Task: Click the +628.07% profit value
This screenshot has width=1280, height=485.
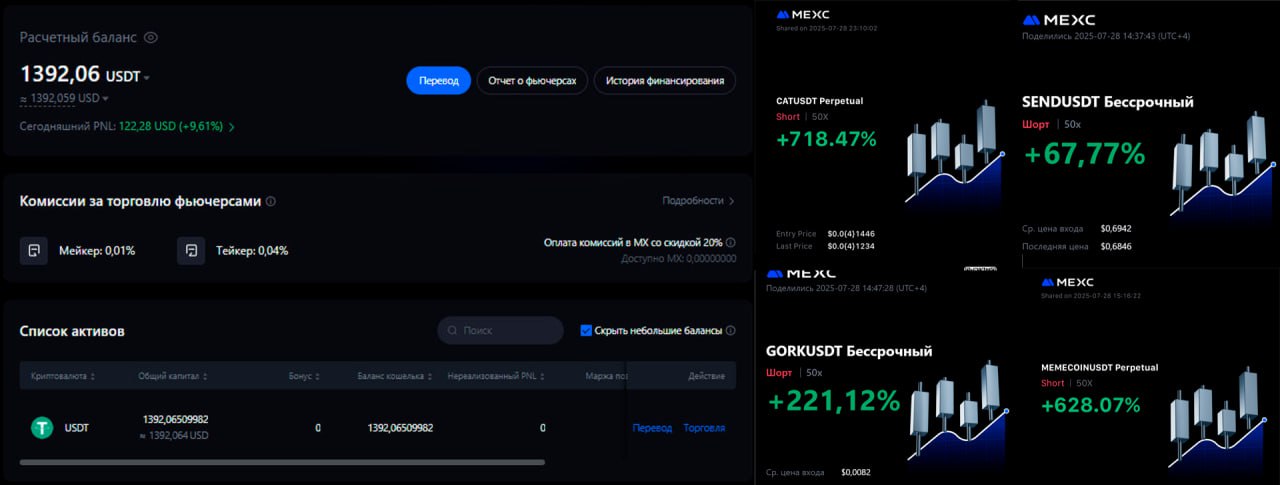Action: point(1090,405)
